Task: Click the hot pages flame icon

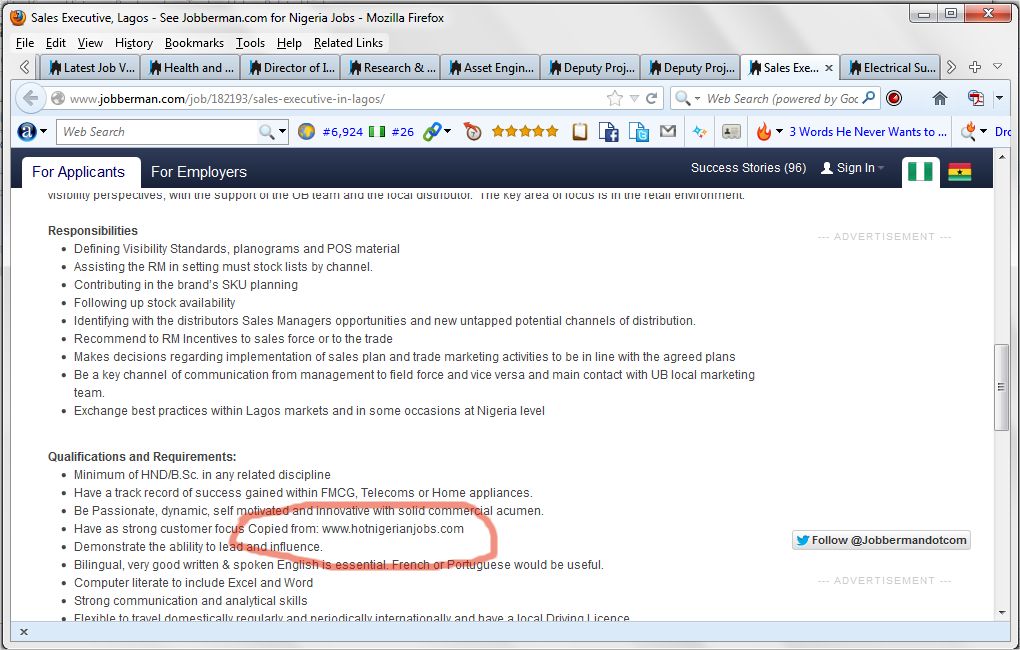Action: point(763,132)
